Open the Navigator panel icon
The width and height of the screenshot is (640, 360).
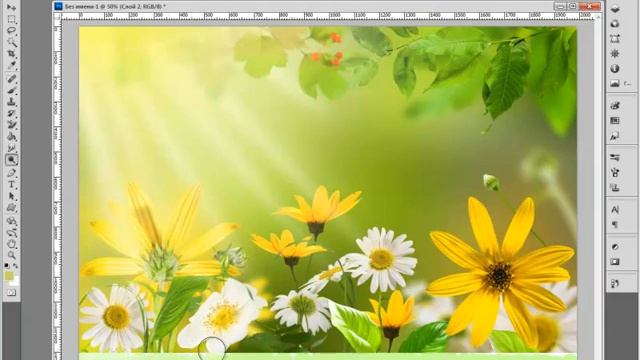tap(615, 53)
